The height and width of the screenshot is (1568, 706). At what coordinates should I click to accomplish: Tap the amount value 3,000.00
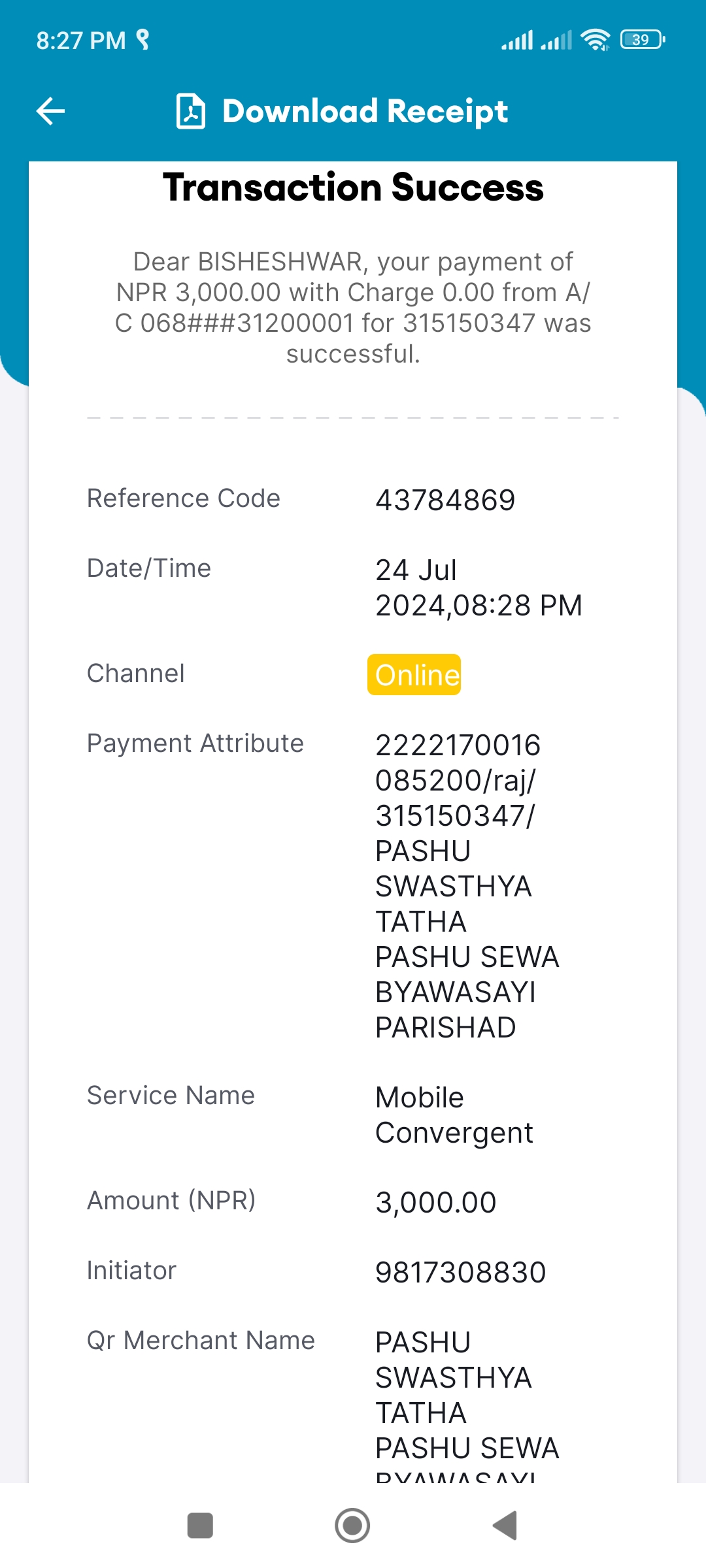[436, 1203]
